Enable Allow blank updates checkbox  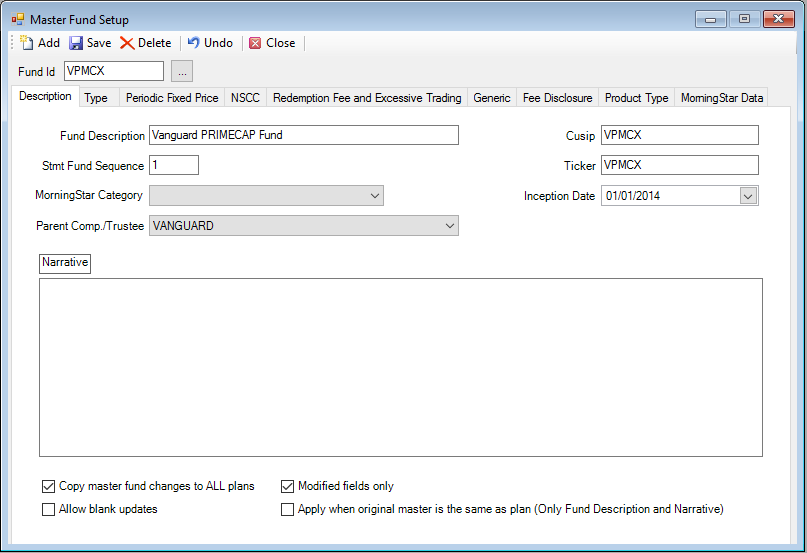[x=48, y=509]
